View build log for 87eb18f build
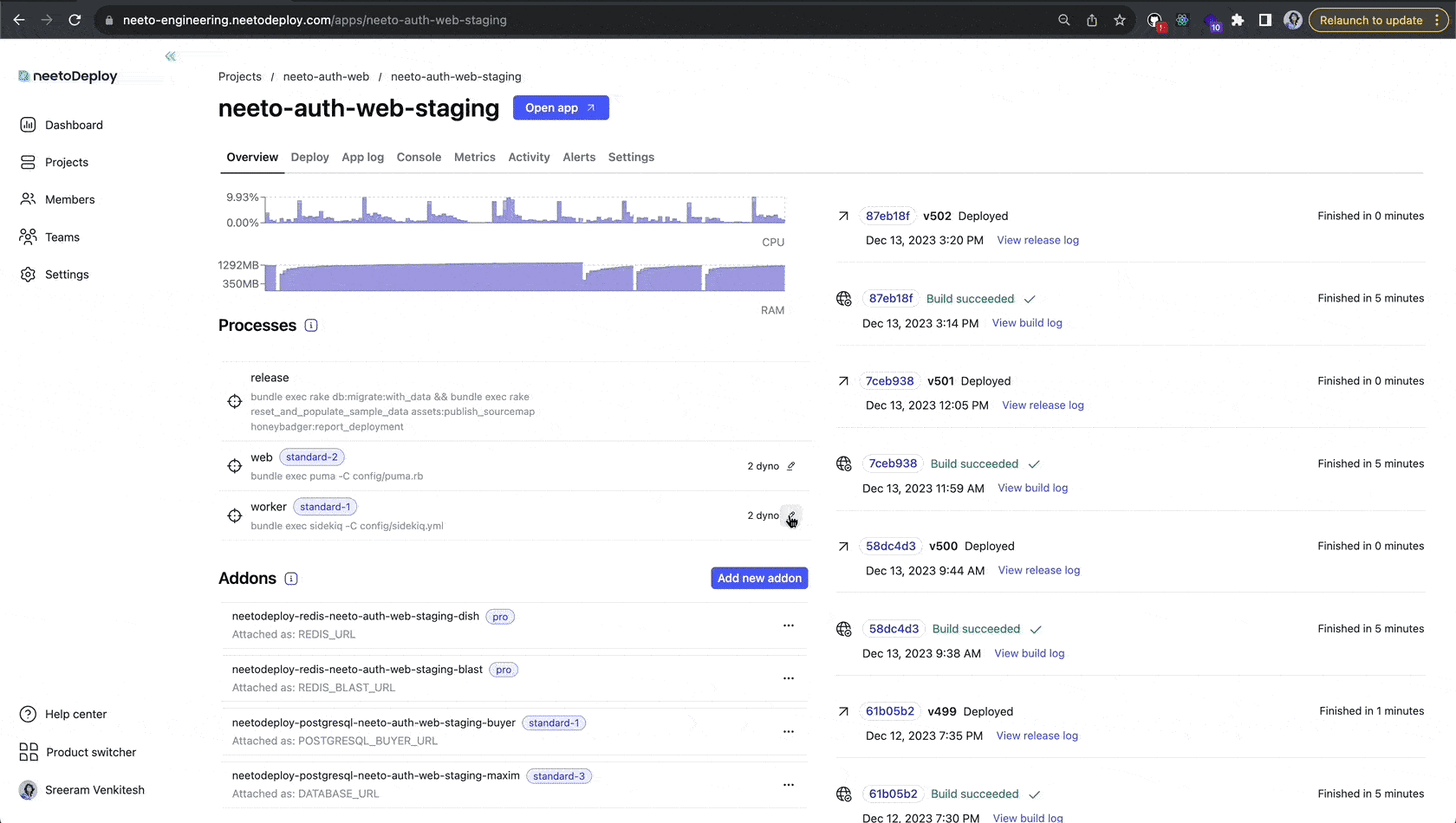Viewport: 1456px width, 823px height. tap(1027, 323)
